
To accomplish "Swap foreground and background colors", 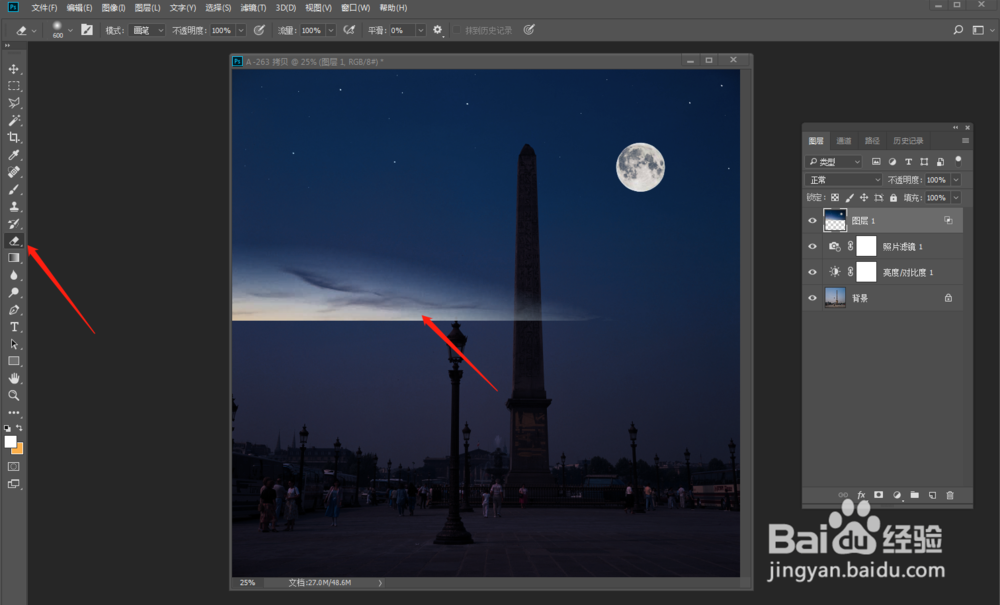I will click(20, 428).
